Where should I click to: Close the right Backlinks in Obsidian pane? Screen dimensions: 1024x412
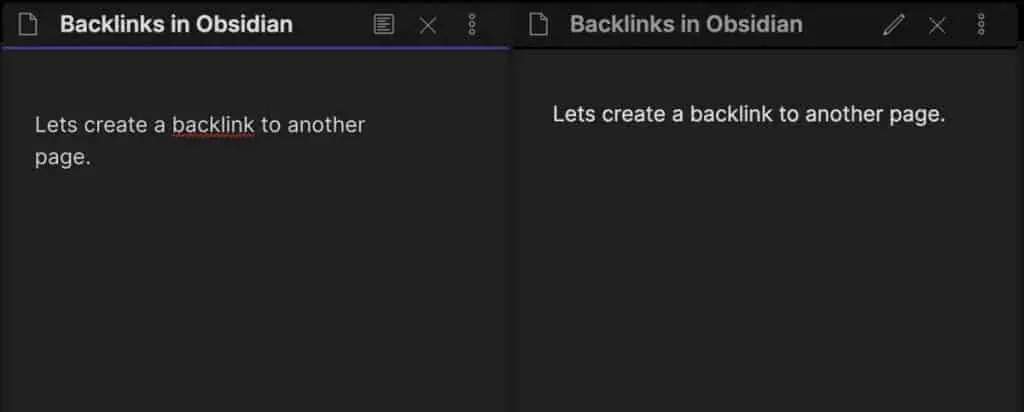point(936,25)
